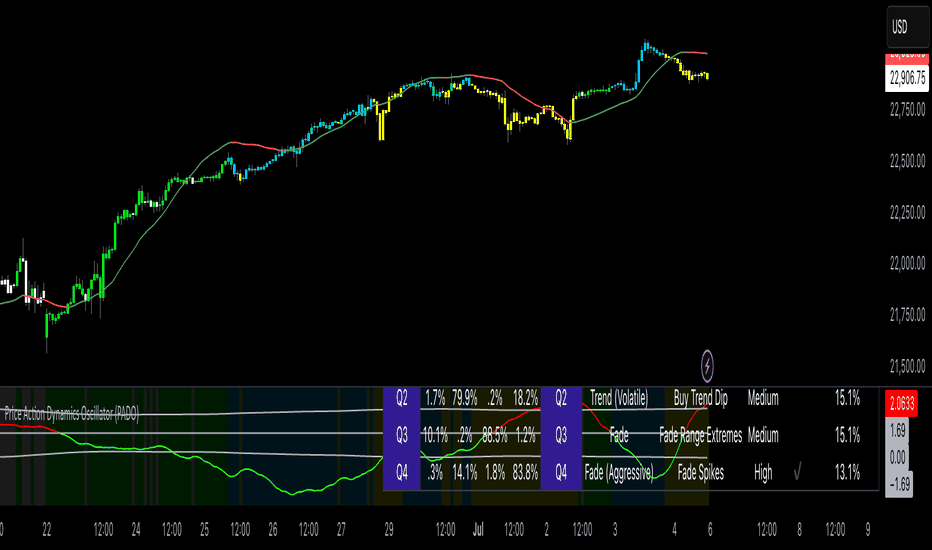The width and height of the screenshot is (932, 550).
Task: Click the High confidence cell
Action: pos(763,473)
